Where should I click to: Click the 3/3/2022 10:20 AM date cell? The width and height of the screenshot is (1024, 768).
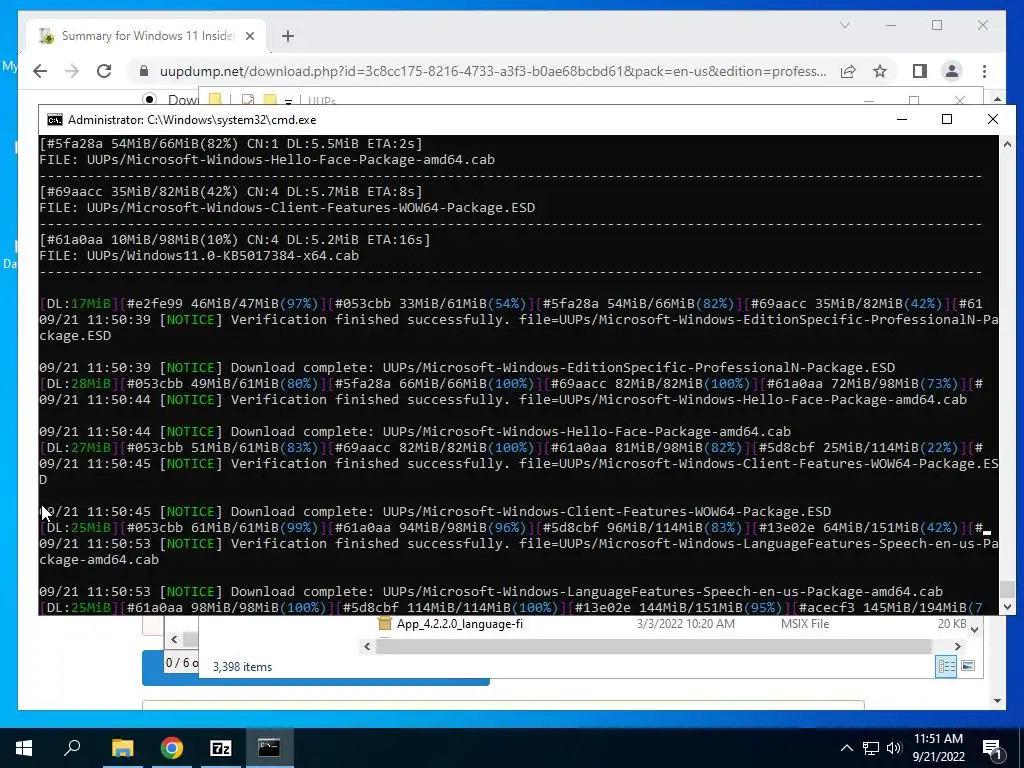tap(686, 624)
